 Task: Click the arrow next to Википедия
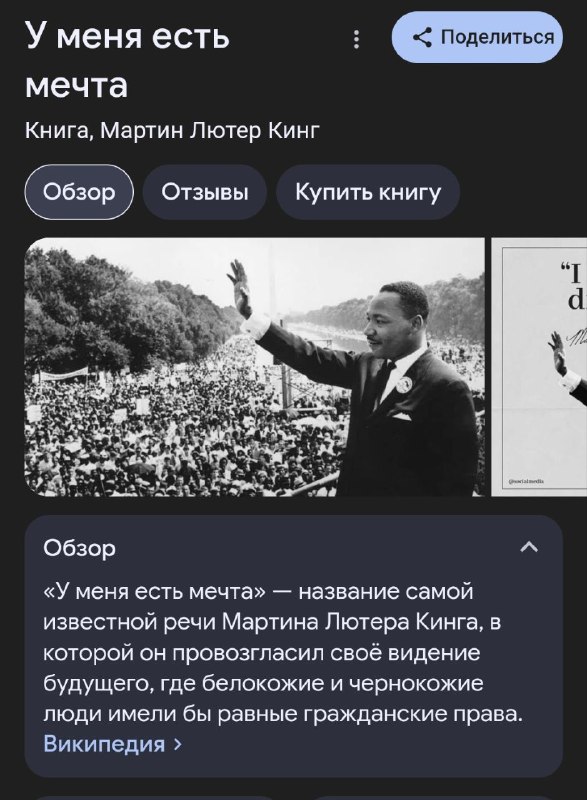click(x=177, y=744)
